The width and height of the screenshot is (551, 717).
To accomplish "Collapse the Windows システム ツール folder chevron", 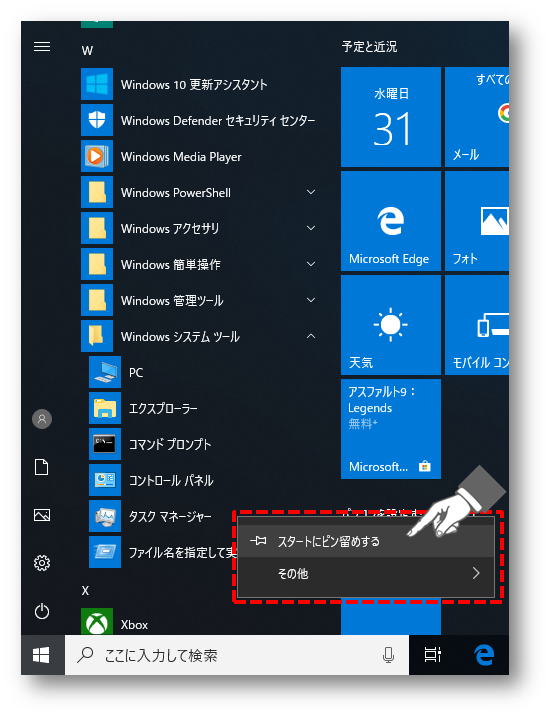I will click(311, 337).
